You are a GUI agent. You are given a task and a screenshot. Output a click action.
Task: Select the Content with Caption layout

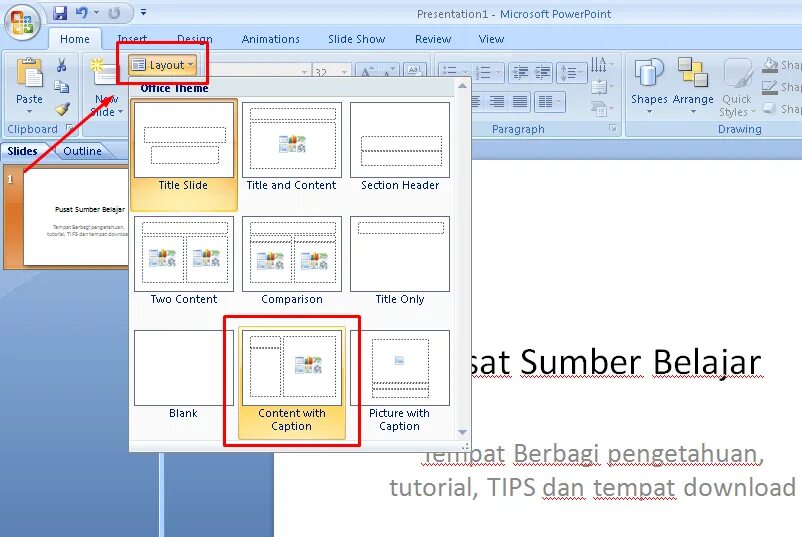[292, 383]
